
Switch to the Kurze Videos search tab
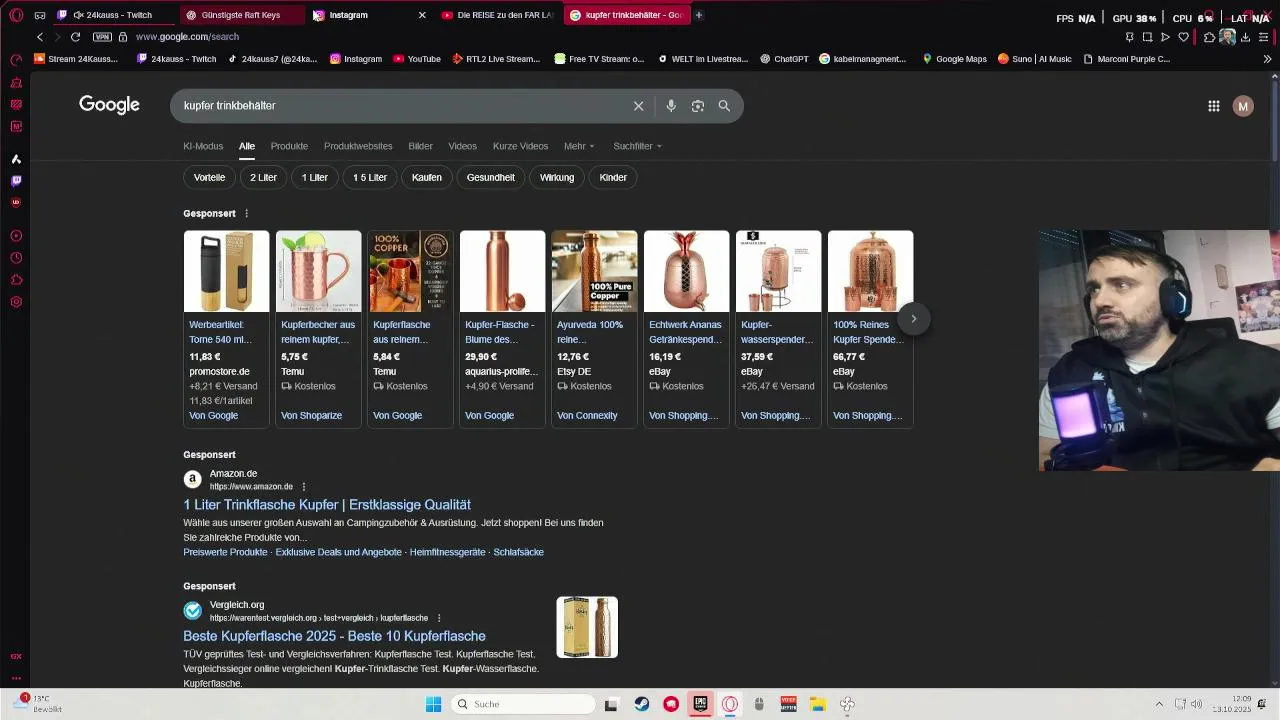pyautogui.click(x=520, y=146)
